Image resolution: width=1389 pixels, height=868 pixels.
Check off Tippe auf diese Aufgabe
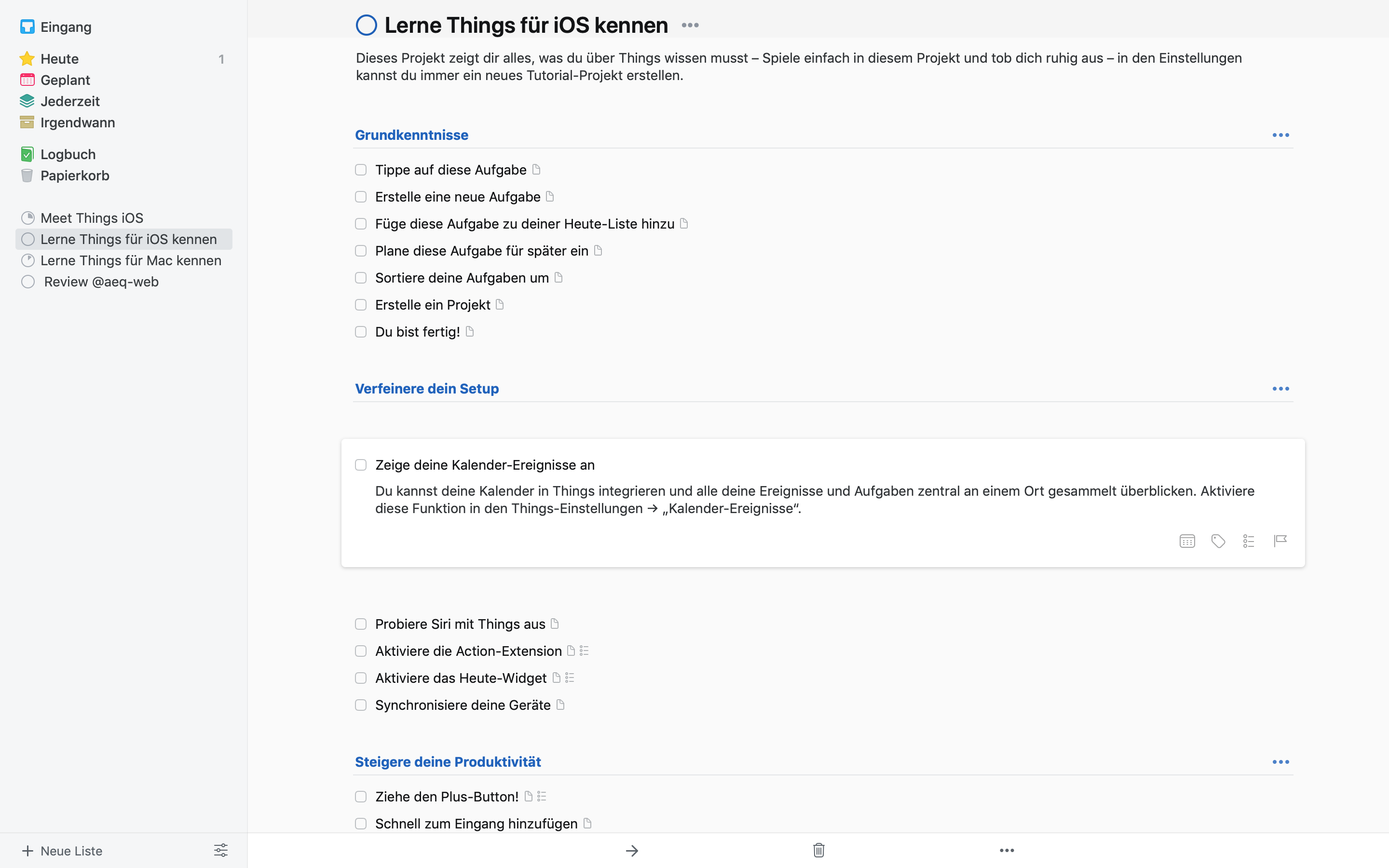tap(360, 170)
